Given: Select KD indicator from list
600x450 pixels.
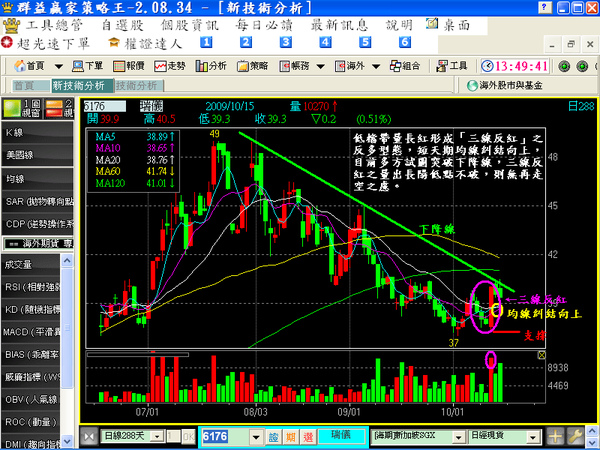Looking at the screenshot, I should click(x=31, y=310).
